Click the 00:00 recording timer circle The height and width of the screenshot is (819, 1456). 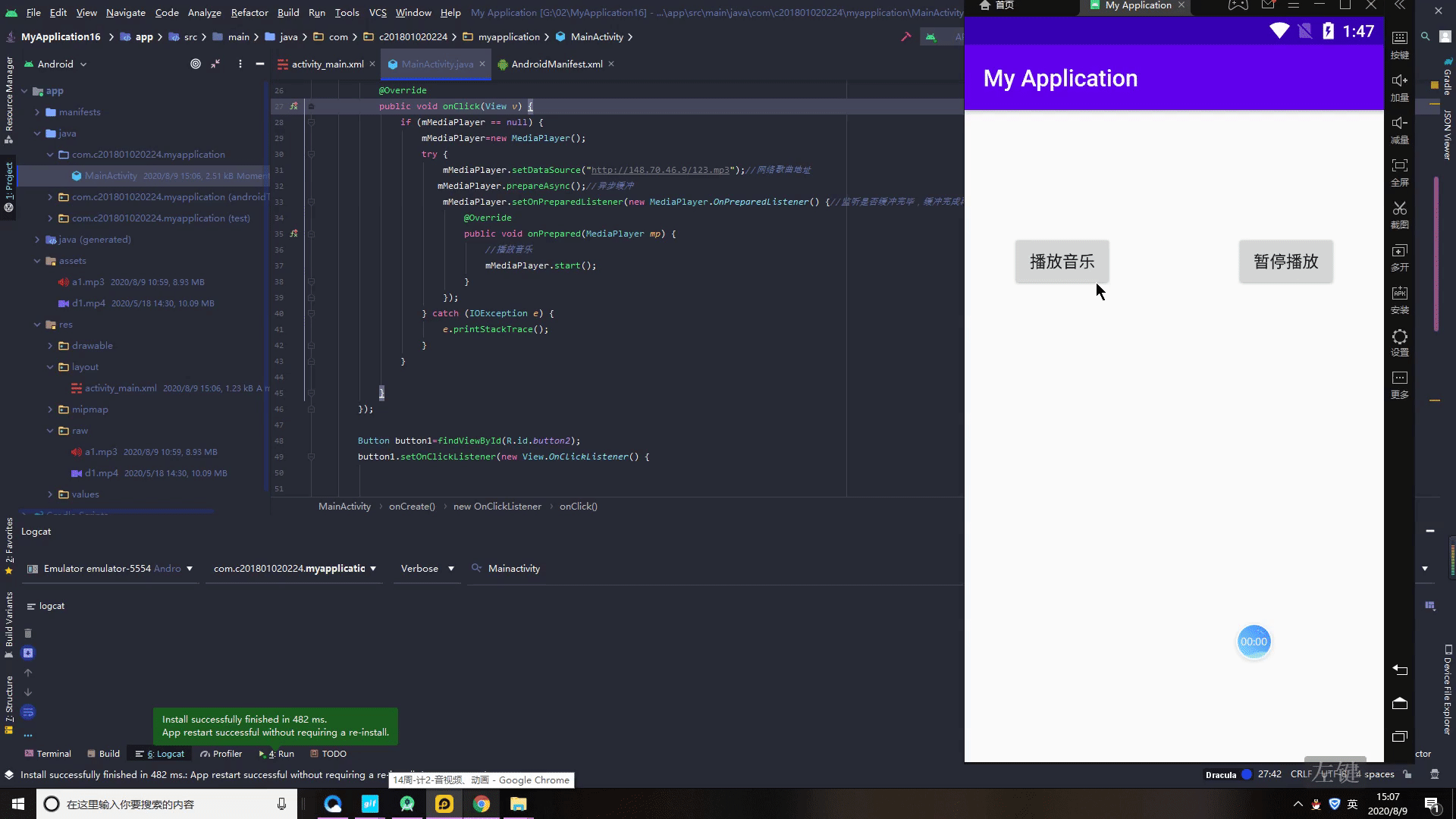click(x=1254, y=642)
